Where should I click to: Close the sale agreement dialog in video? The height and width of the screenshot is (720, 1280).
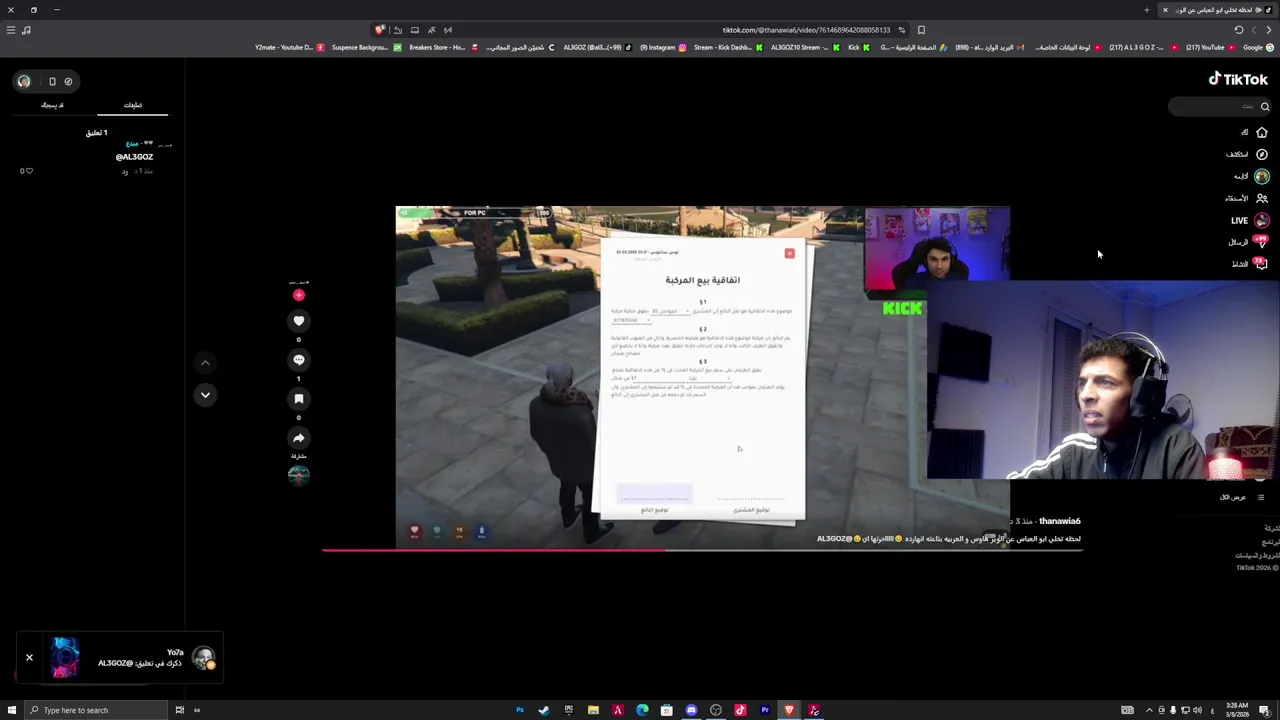[x=789, y=253]
